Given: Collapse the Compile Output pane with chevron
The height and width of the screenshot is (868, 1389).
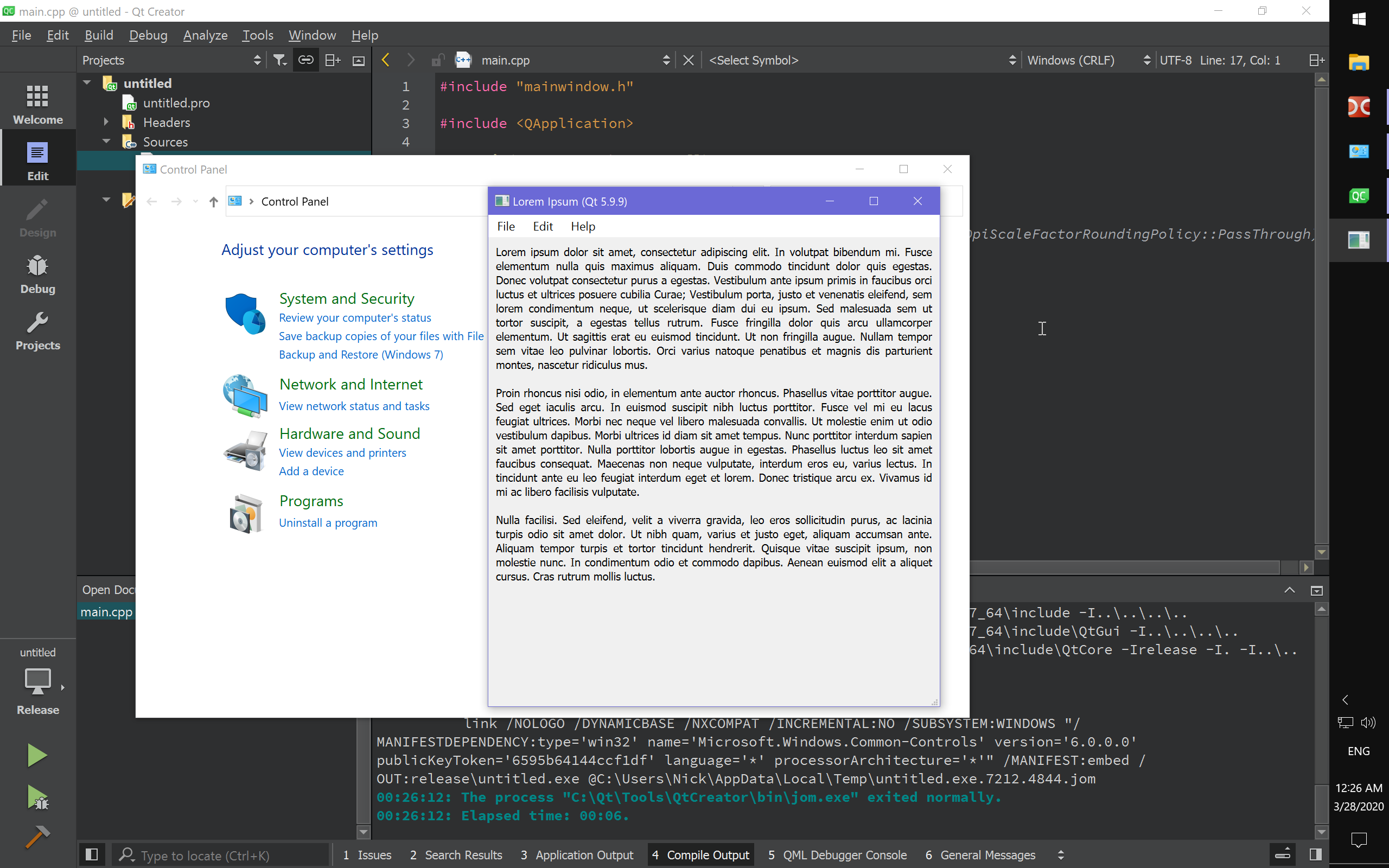Looking at the screenshot, I should pos(1289,590).
